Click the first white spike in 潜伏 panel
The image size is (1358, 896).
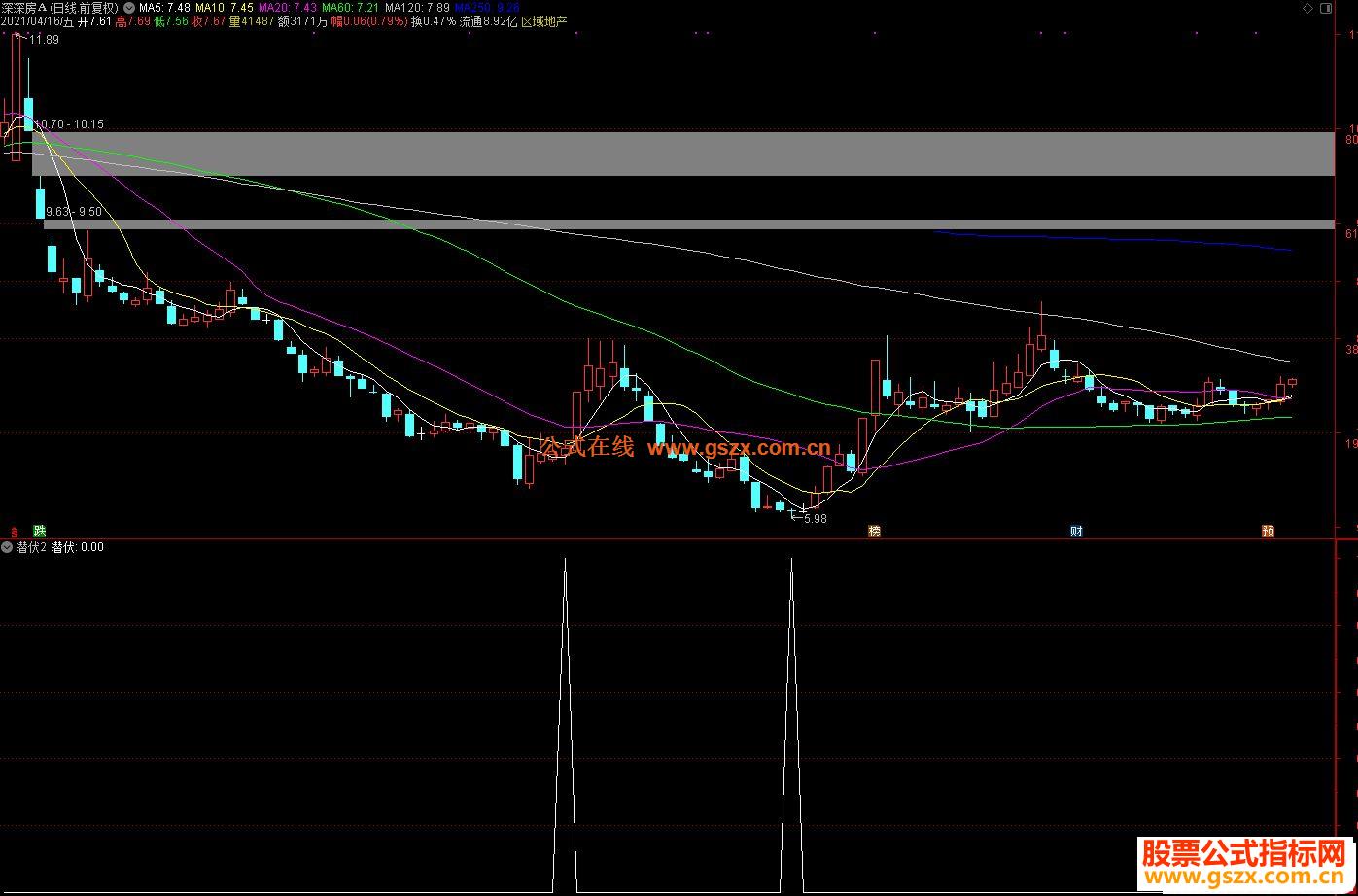tap(565, 724)
